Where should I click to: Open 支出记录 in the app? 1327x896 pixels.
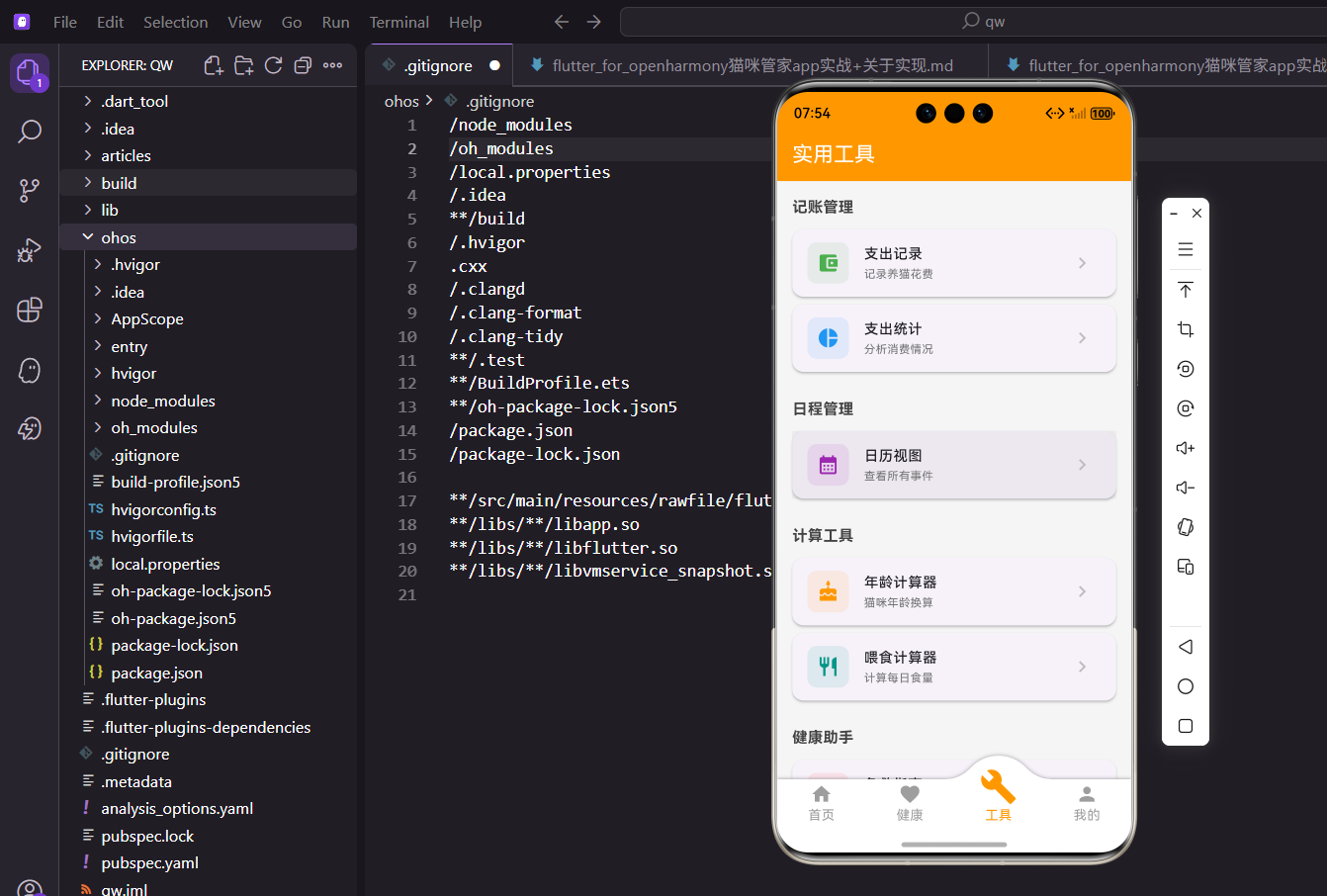(952, 262)
